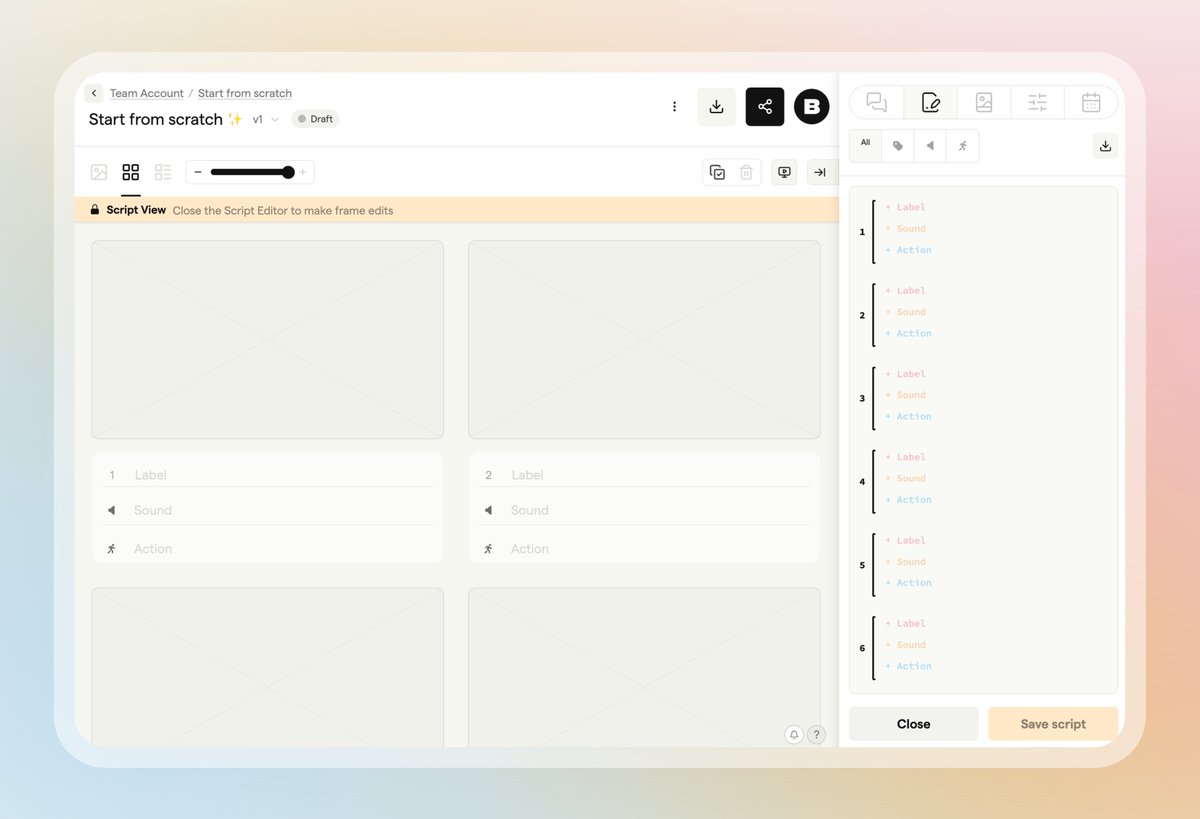
Task: Open the comments panel tab
Action: [877, 102]
